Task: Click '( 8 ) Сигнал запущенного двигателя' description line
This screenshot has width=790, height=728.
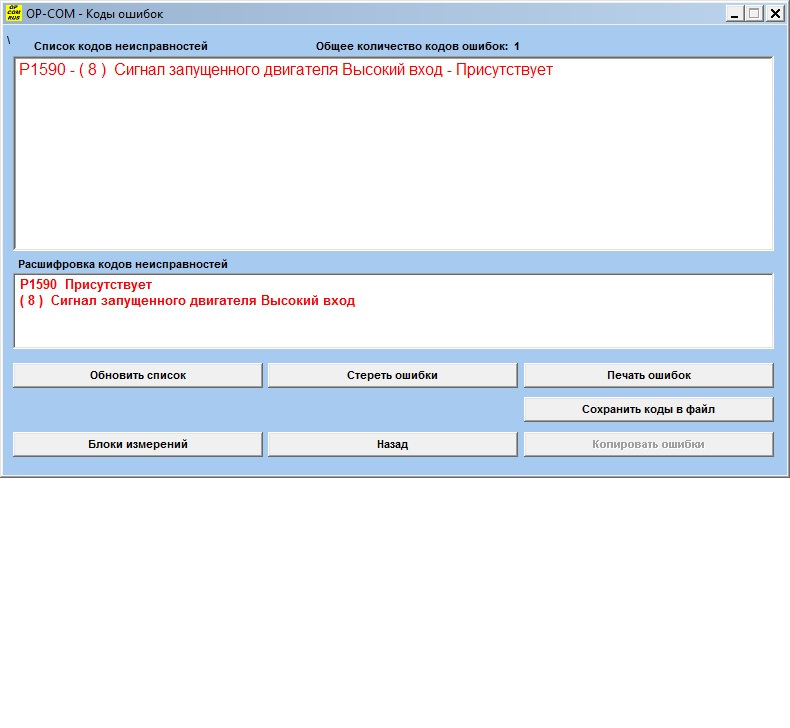Action: 187,301
